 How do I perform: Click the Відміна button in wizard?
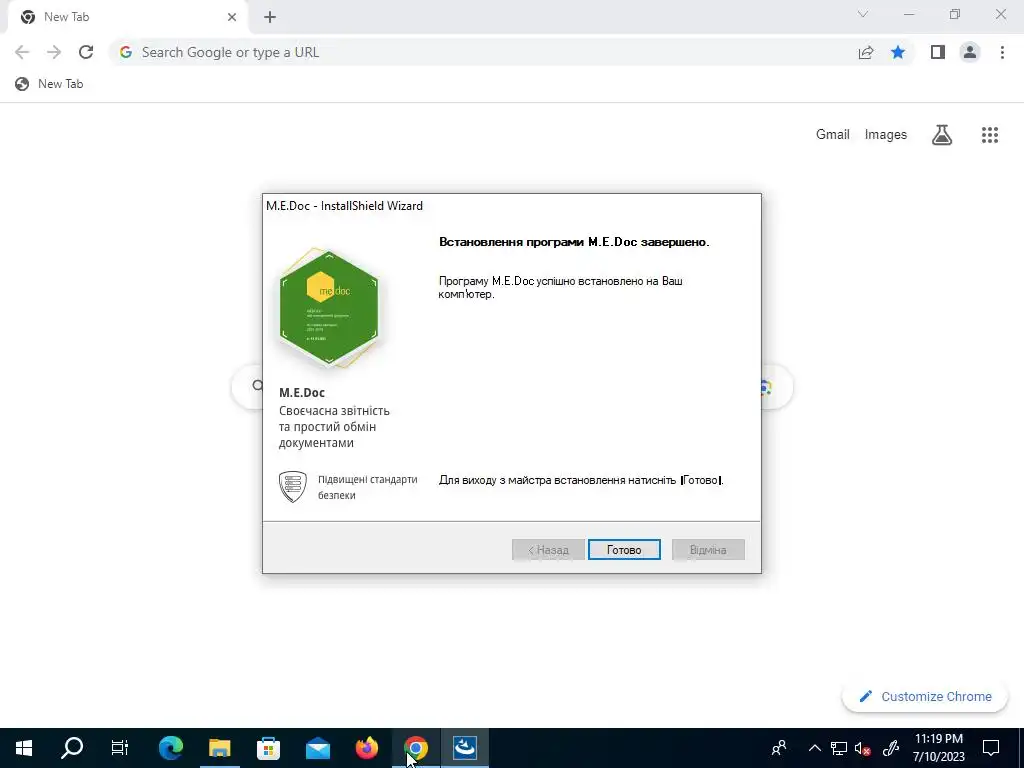(708, 550)
